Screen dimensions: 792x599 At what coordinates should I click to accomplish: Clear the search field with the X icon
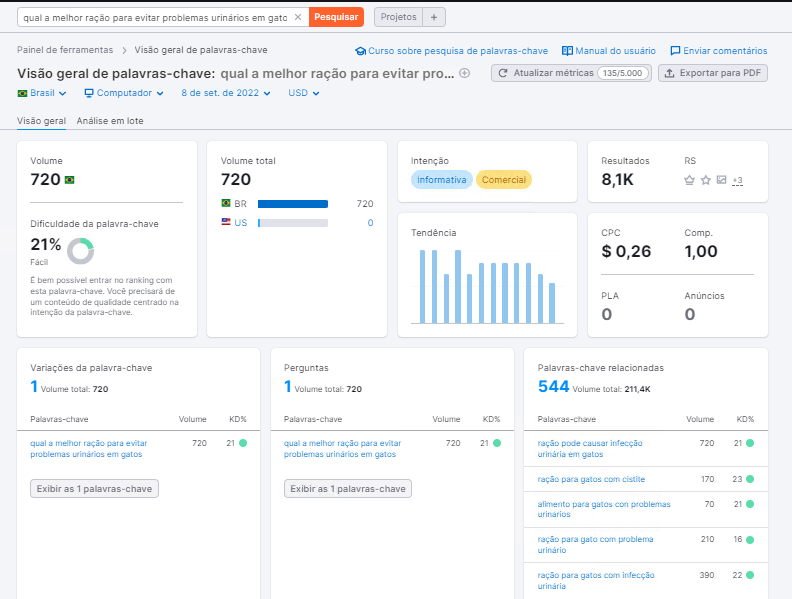pyautogui.click(x=298, y=17)
